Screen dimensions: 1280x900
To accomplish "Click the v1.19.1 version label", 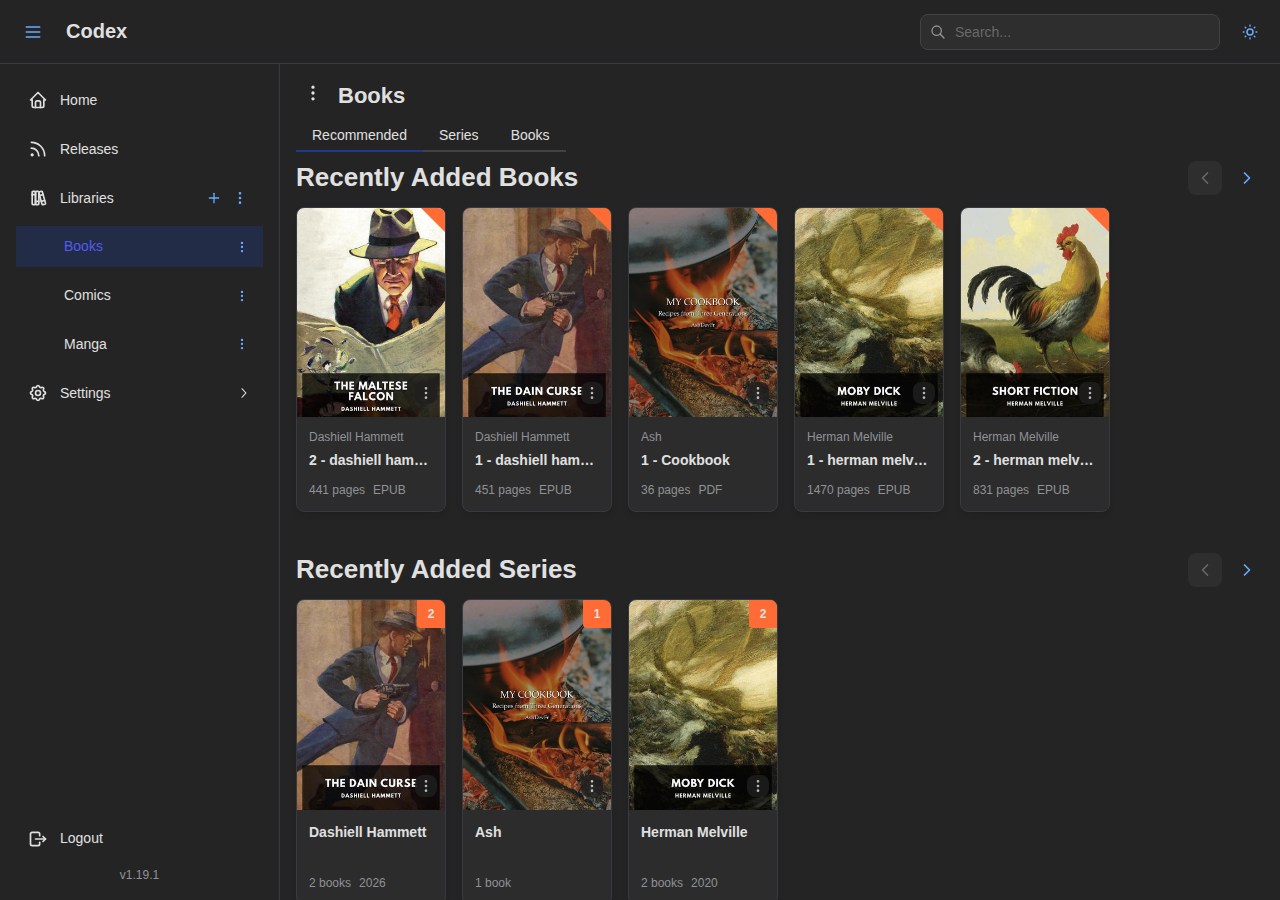I will pyautogui.click(x=139, y=875).
